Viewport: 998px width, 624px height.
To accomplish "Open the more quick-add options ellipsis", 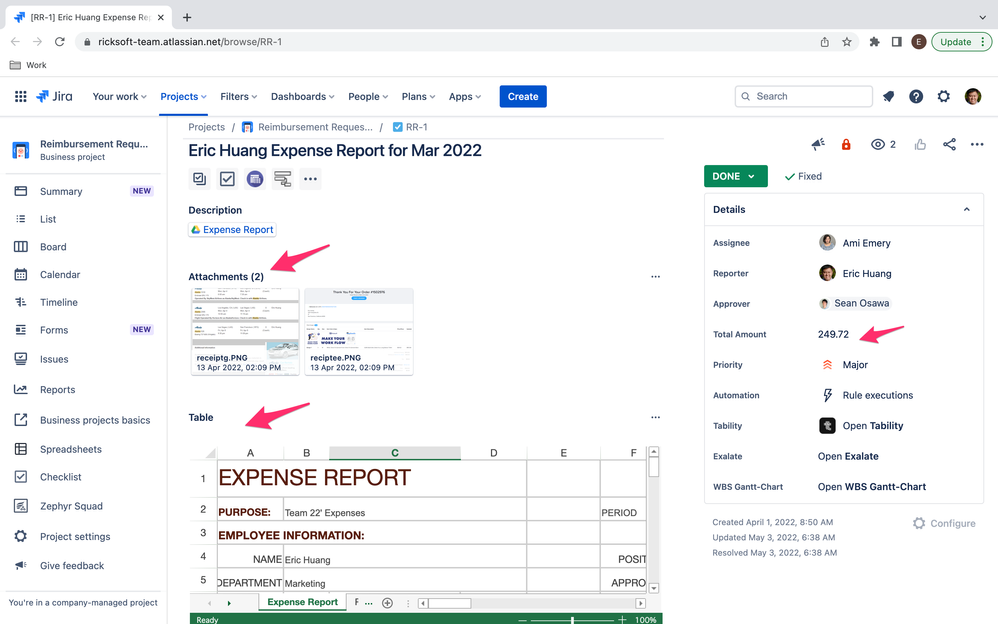I will (x=310, y=179).
